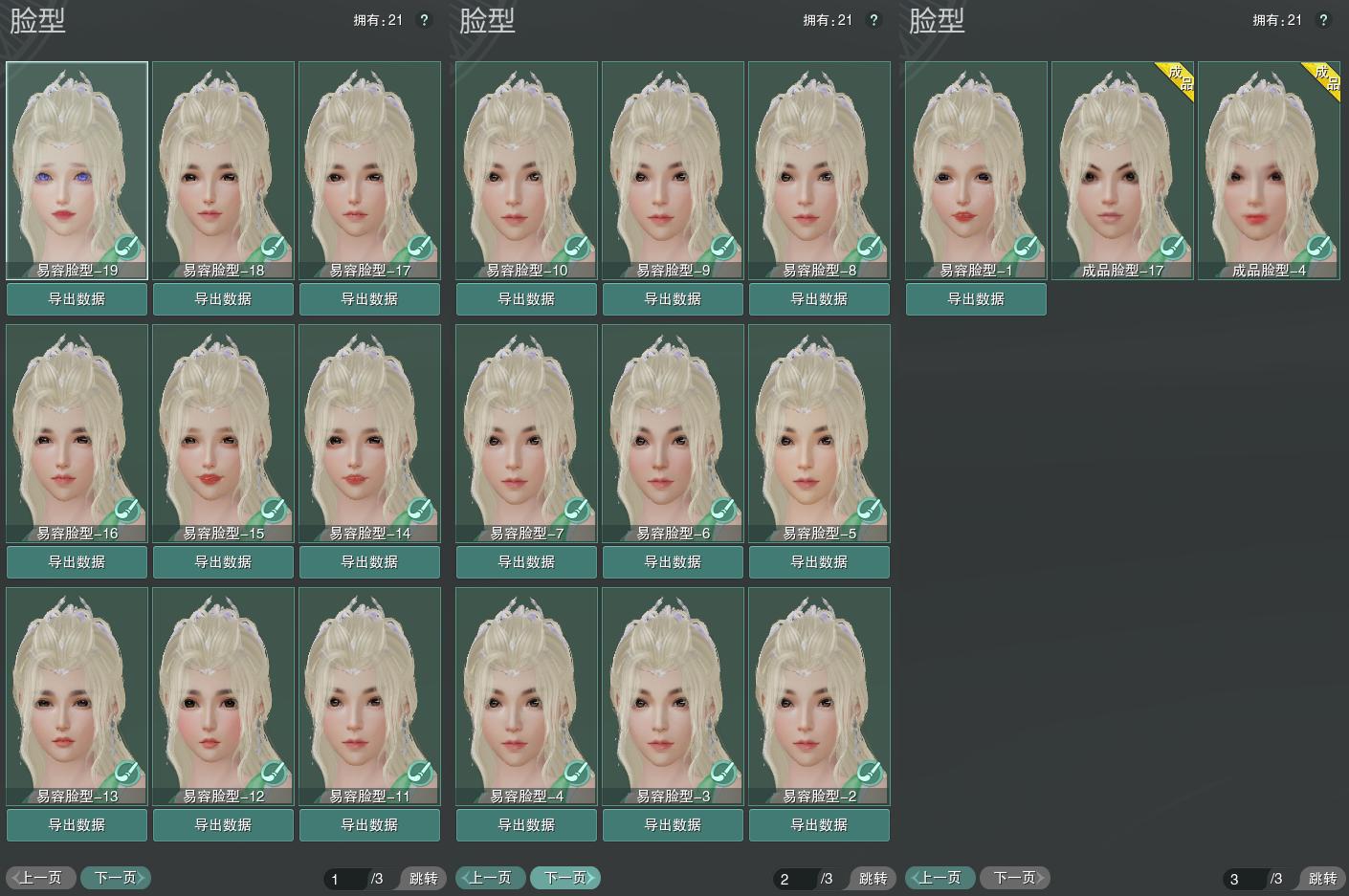
Task: Click the brush icon on 易容脸型-17
Action: coord(421,249)
